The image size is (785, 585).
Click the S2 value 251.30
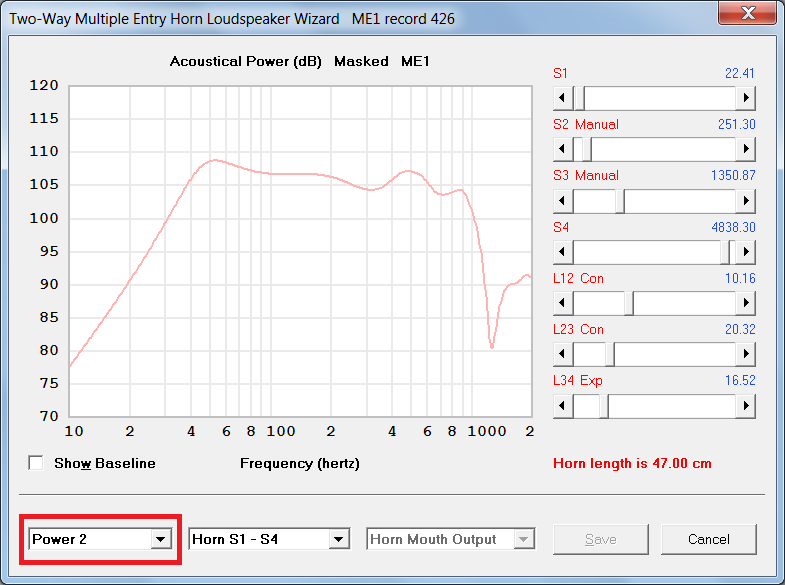click(736, 124)
